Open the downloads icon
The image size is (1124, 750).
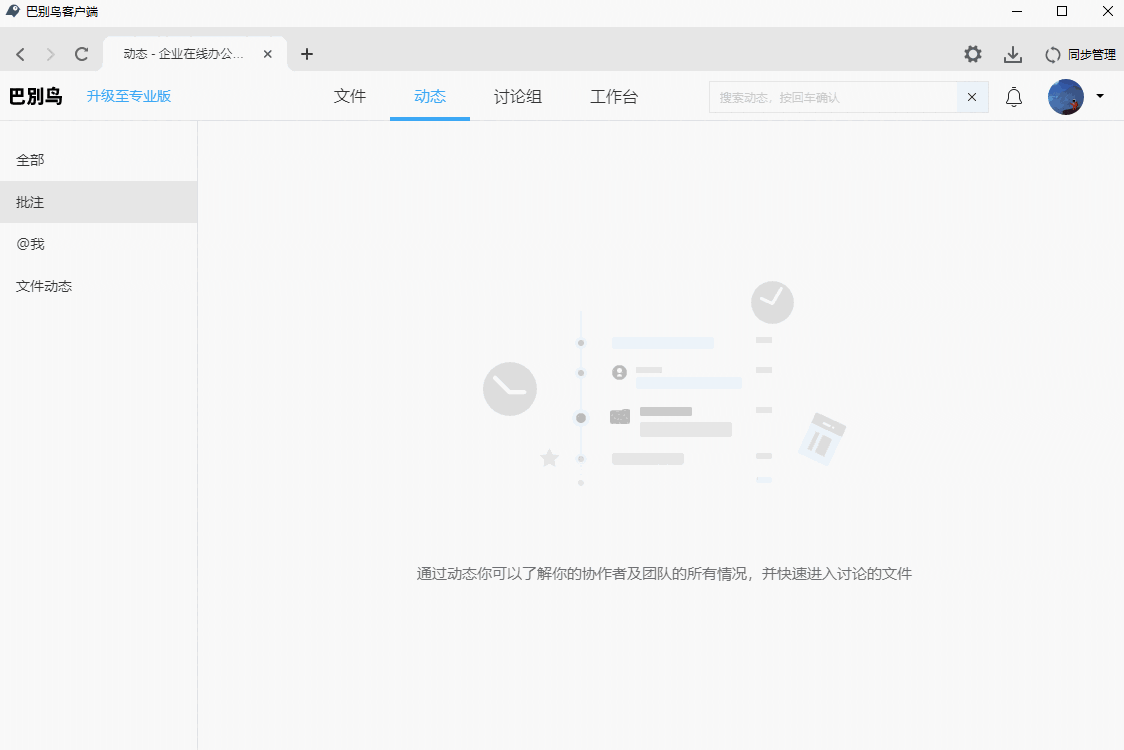(1013, 54)
